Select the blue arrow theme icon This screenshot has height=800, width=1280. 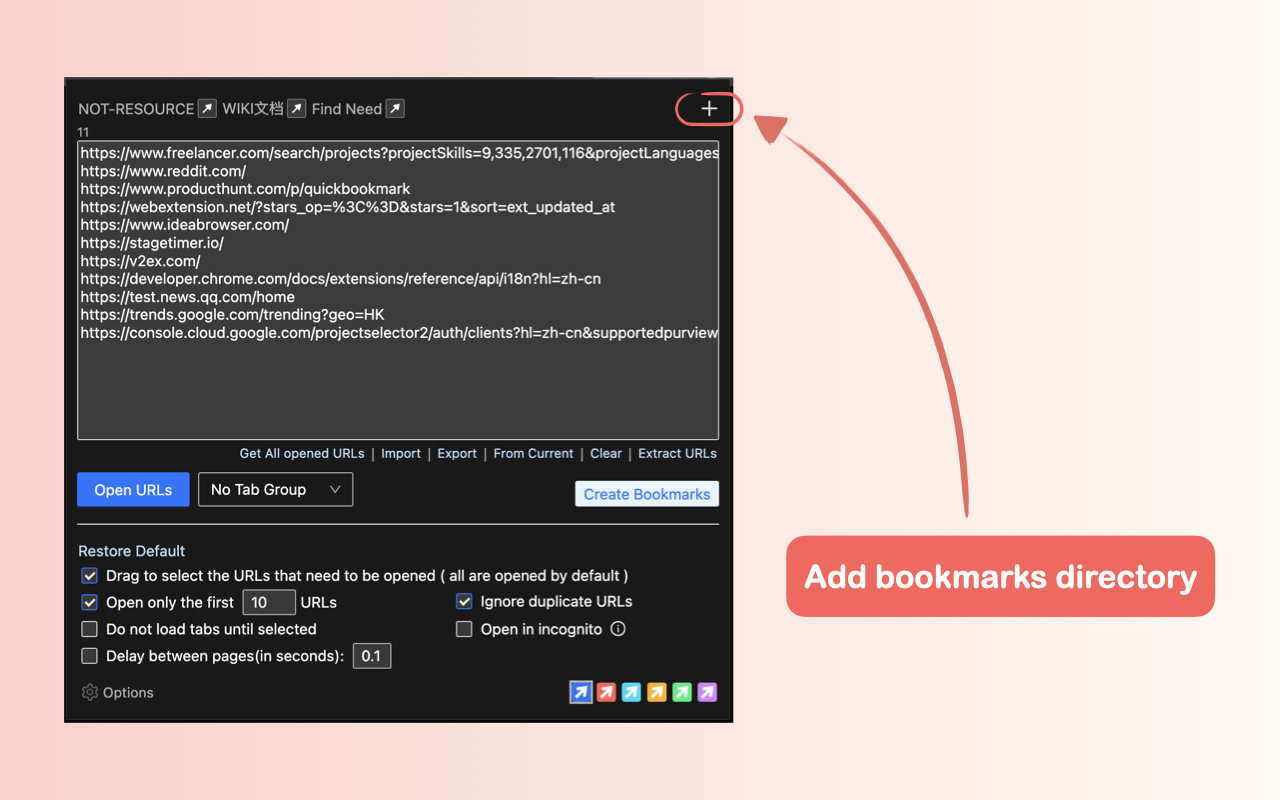tap(581, 692)
